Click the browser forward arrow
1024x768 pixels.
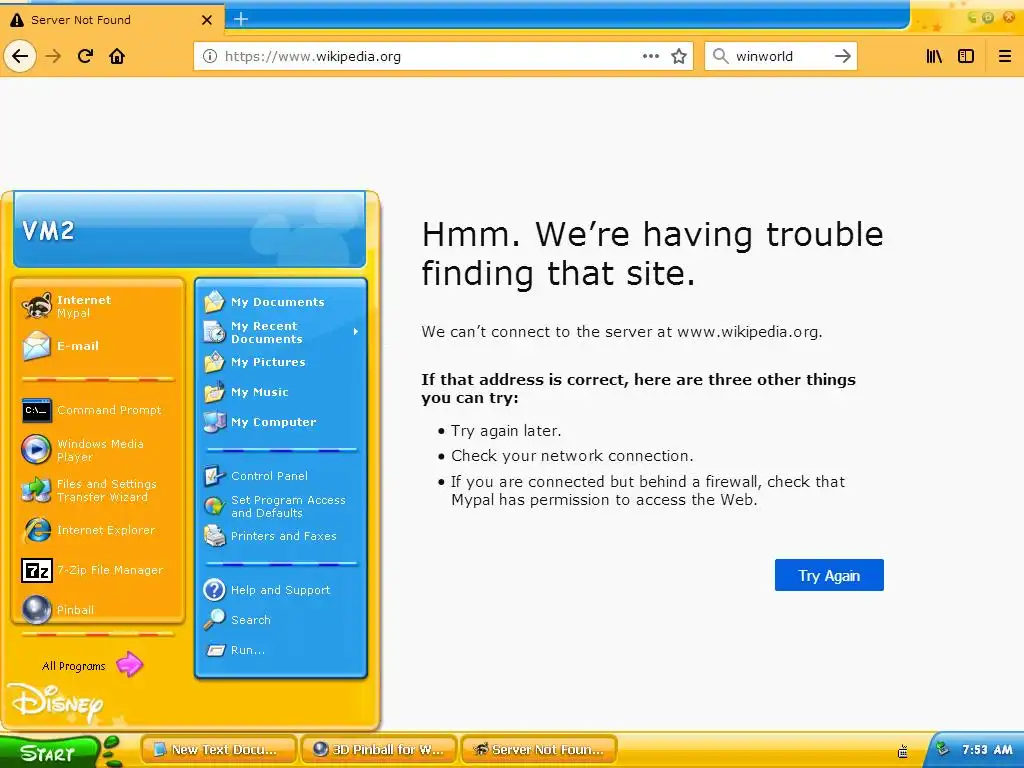coord(53,56)
